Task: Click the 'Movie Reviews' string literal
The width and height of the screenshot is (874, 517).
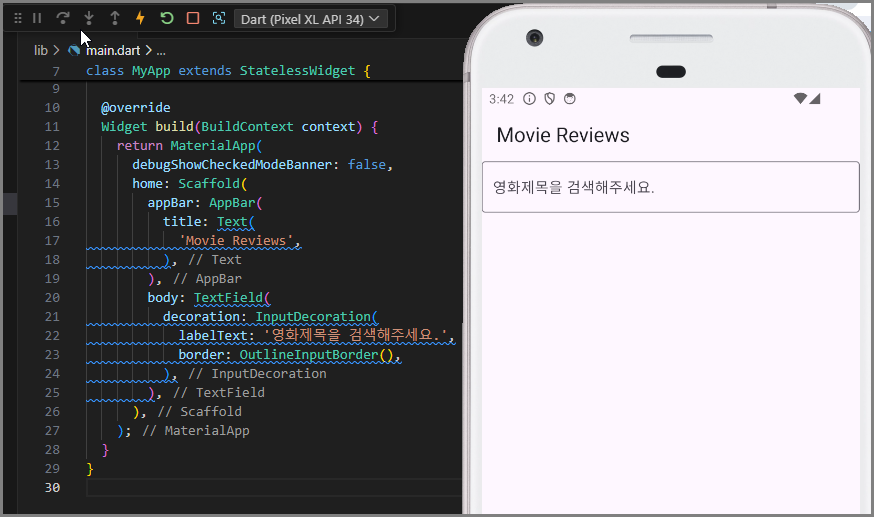Action: click(x=237, y=241)
